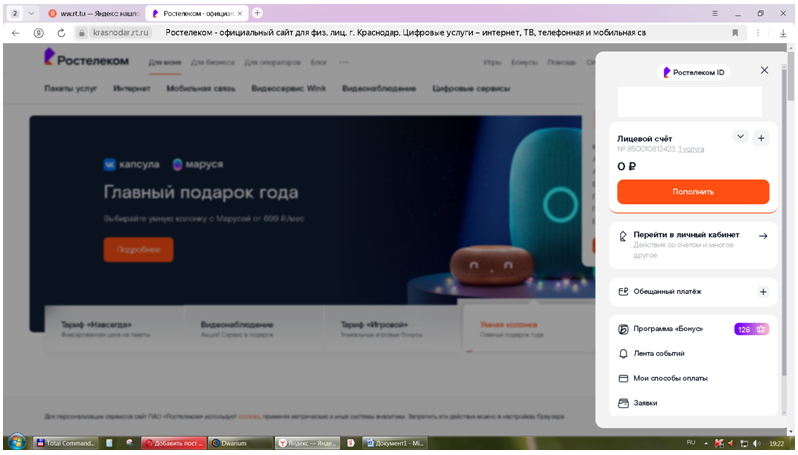Click the Игры header link
The width and height of the screenshot is (798, 455).
[x=492, y=63]
